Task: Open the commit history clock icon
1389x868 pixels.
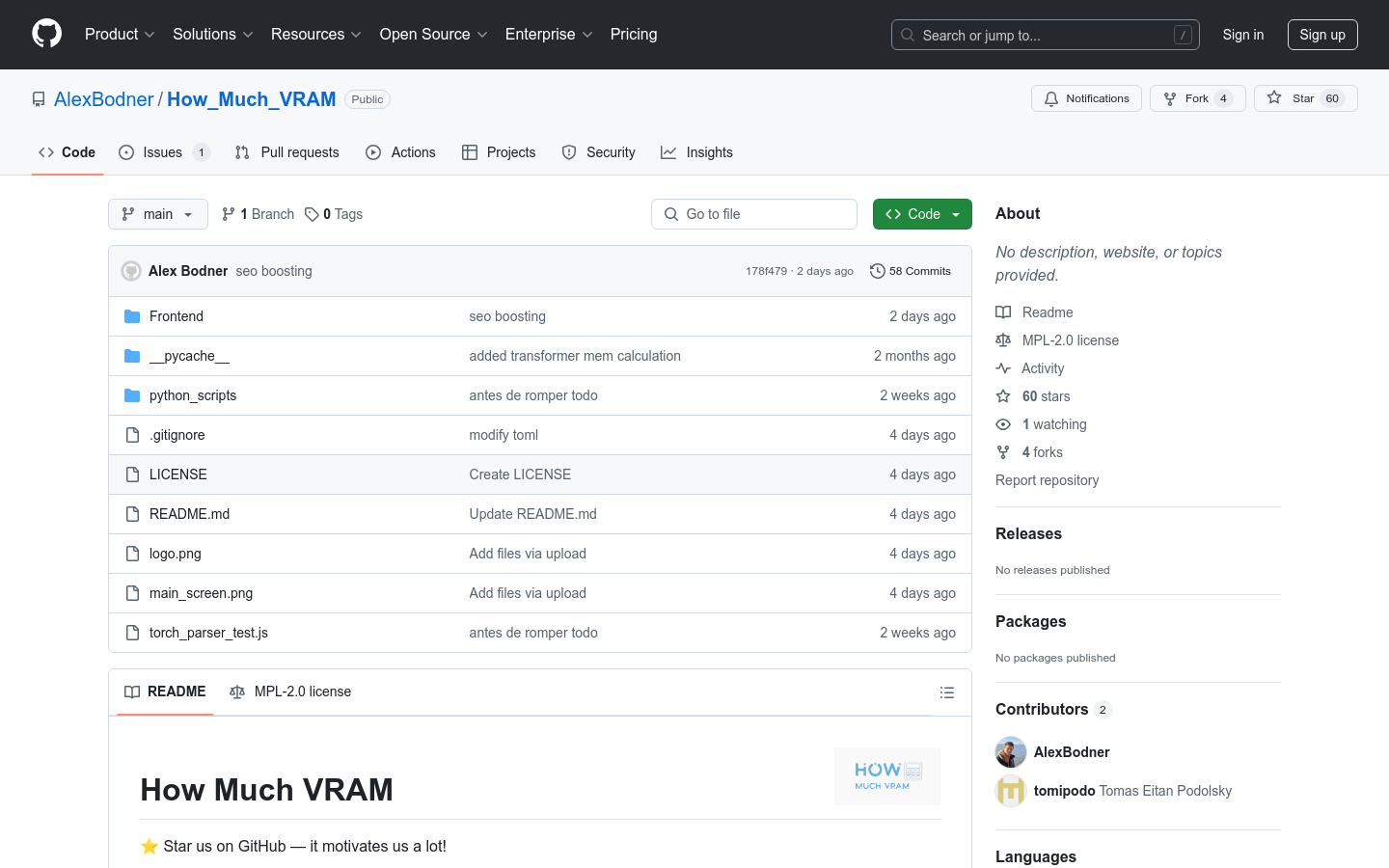Action: point(878,271)
